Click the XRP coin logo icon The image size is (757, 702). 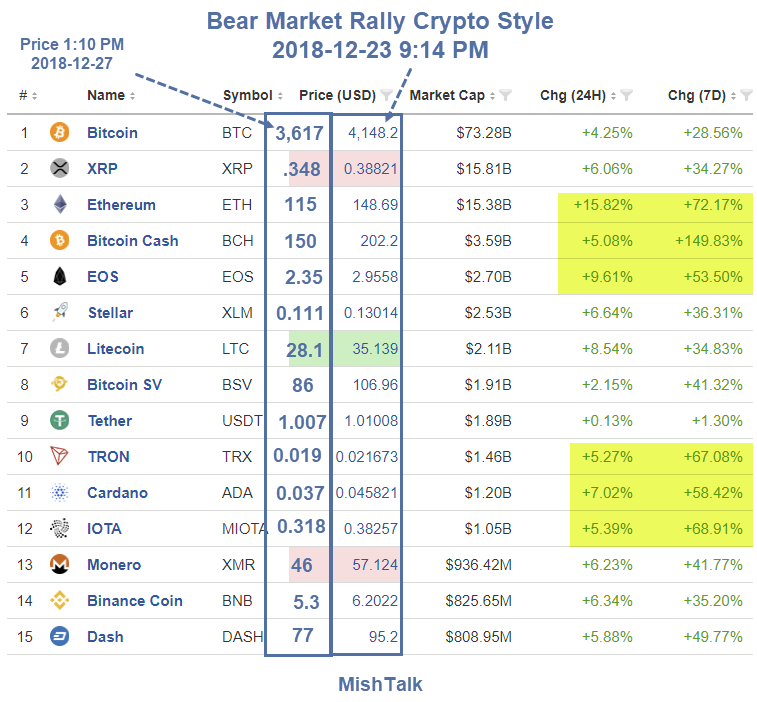point(61,169)
